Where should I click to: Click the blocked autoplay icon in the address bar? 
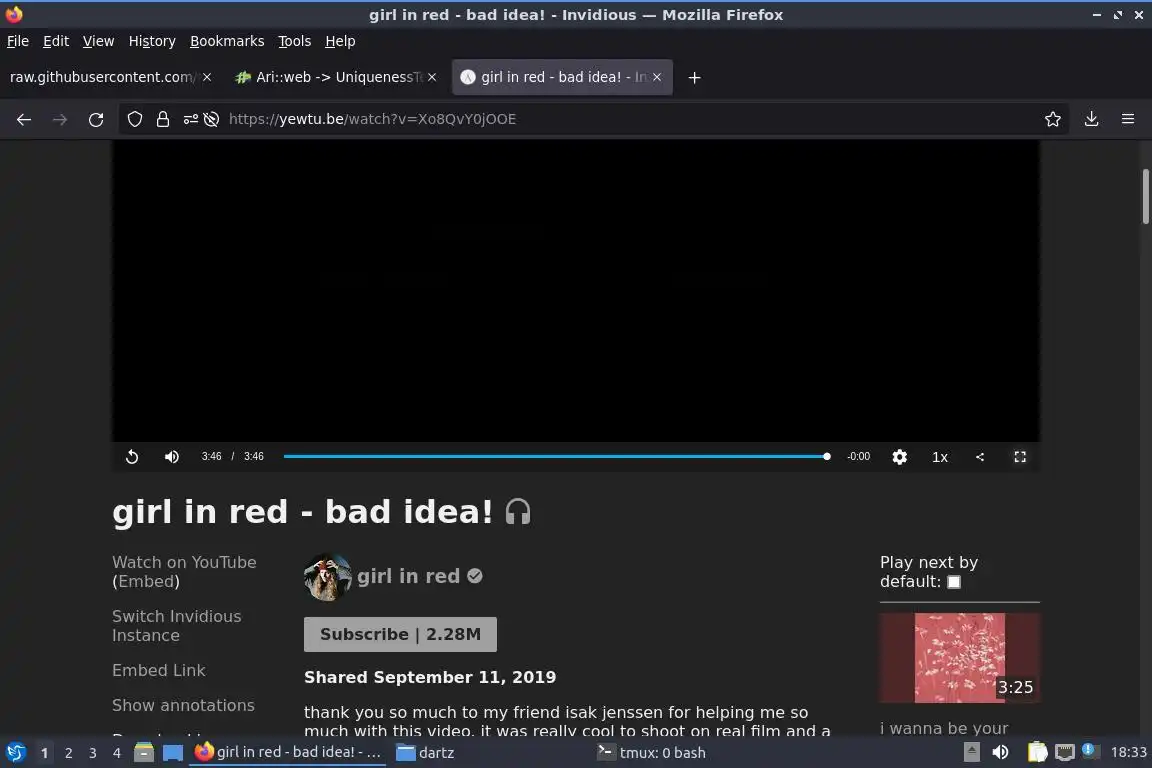tap(212, 119)
